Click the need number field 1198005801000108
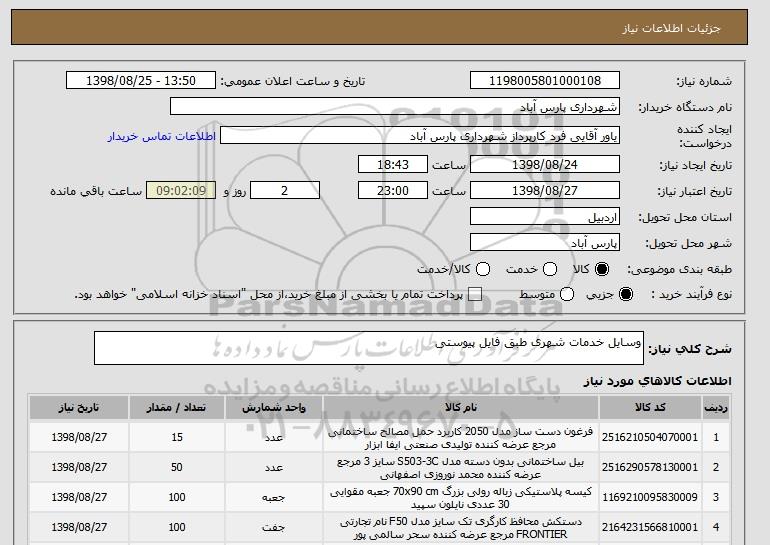The image size is (770, 545). [x=545, y=81]
